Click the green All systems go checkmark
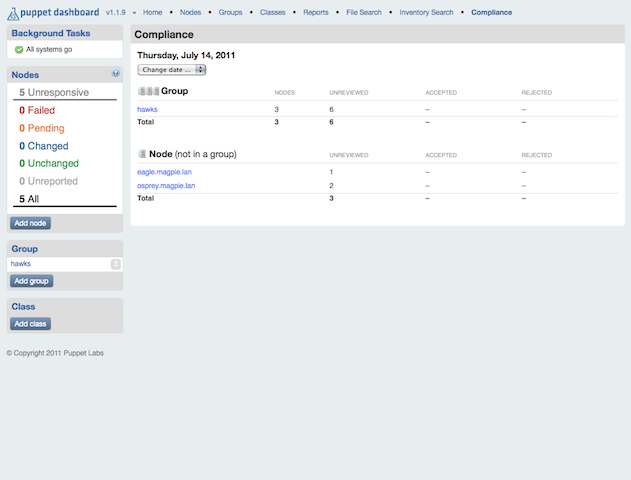The width and height of the screenshot is (631, 480). tap(19, 49)
